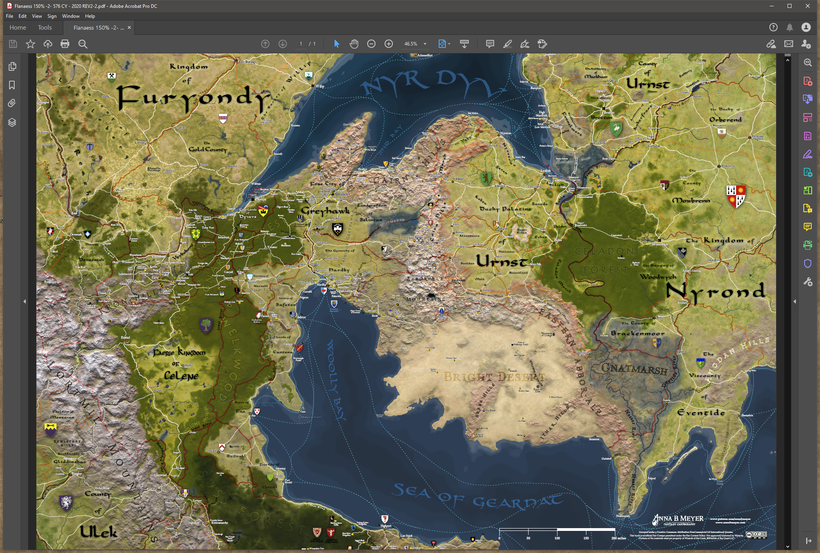This screenshot has height=553, width=820.
Task: Open the Fill & Sign tool in right pane
Action: click(x=807, y=154)
